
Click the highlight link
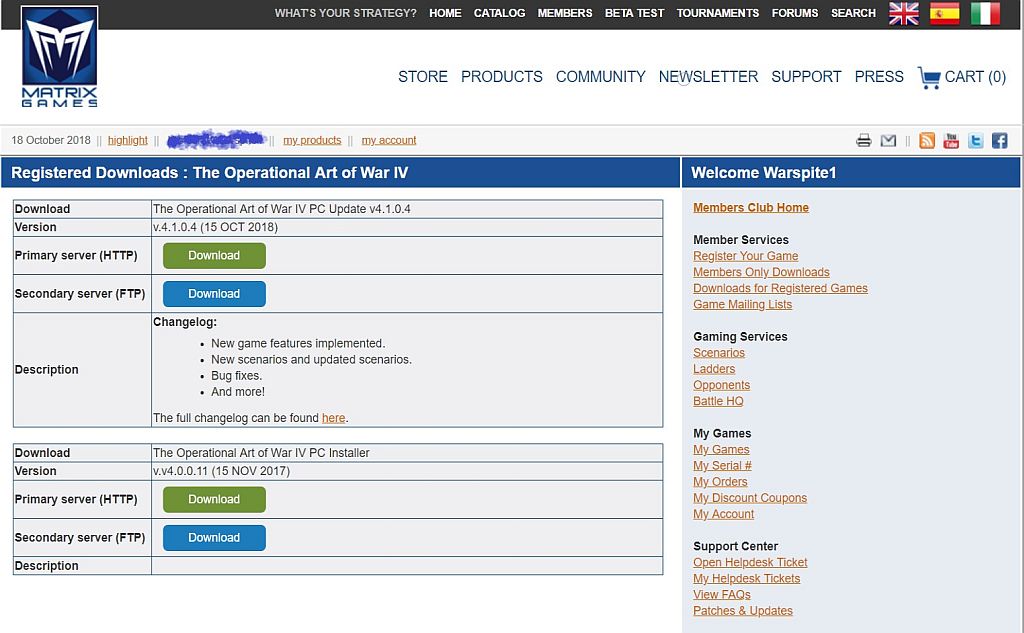pos(128,140)
